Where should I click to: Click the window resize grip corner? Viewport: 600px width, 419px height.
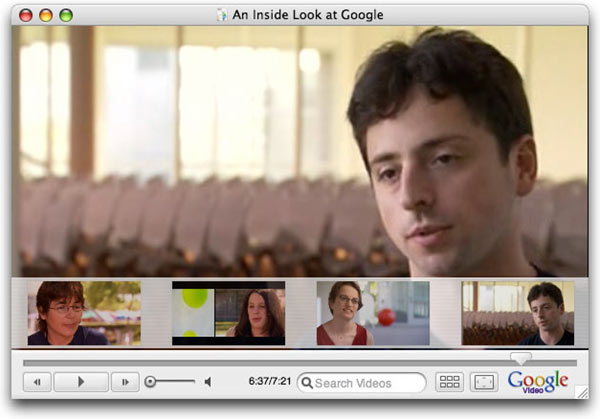(x=582, y=393)
